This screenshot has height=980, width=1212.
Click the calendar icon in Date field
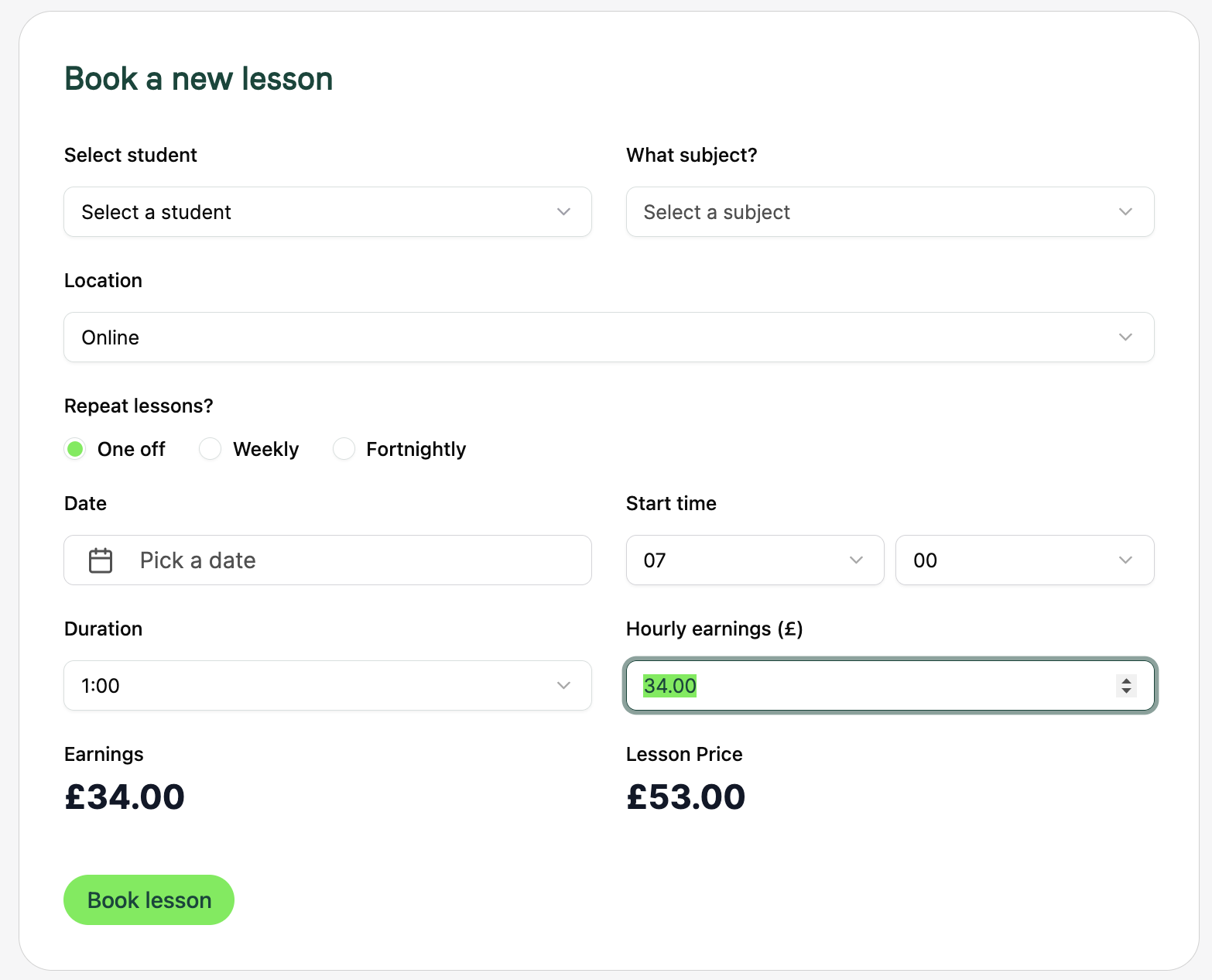coord(101,560)
